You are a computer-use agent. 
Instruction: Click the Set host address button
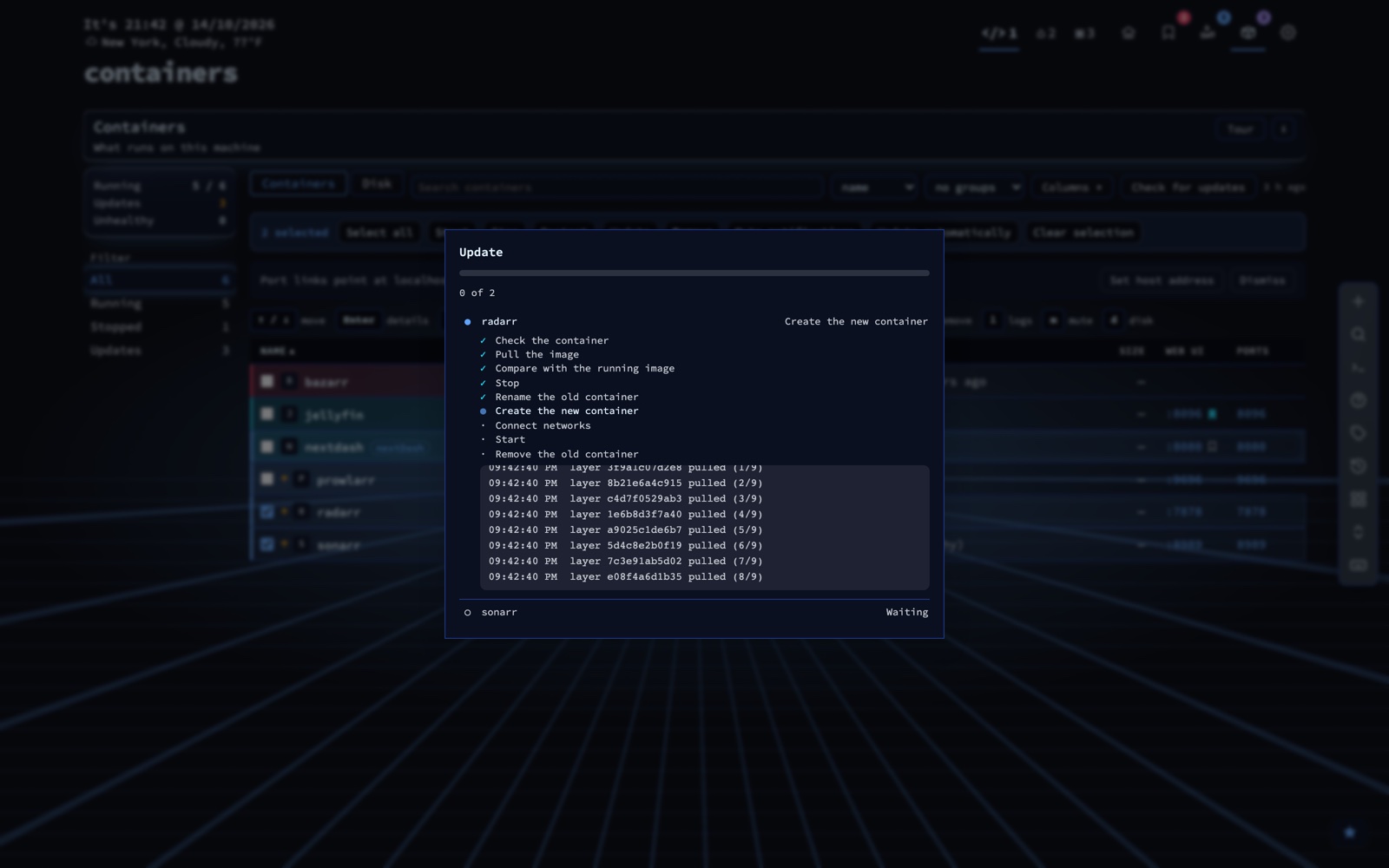pyautogui.click(x=1162, y=280)
